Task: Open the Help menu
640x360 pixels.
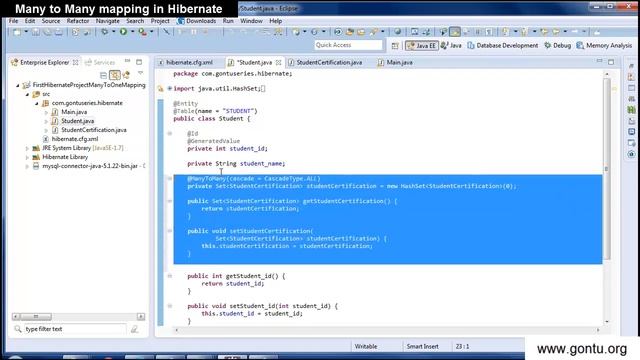Action: tap(276, 21)
